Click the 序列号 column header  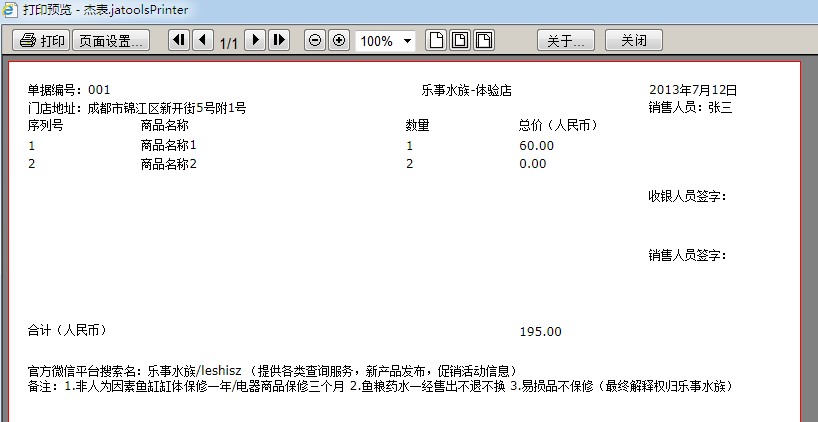click(x=45, y=125)
